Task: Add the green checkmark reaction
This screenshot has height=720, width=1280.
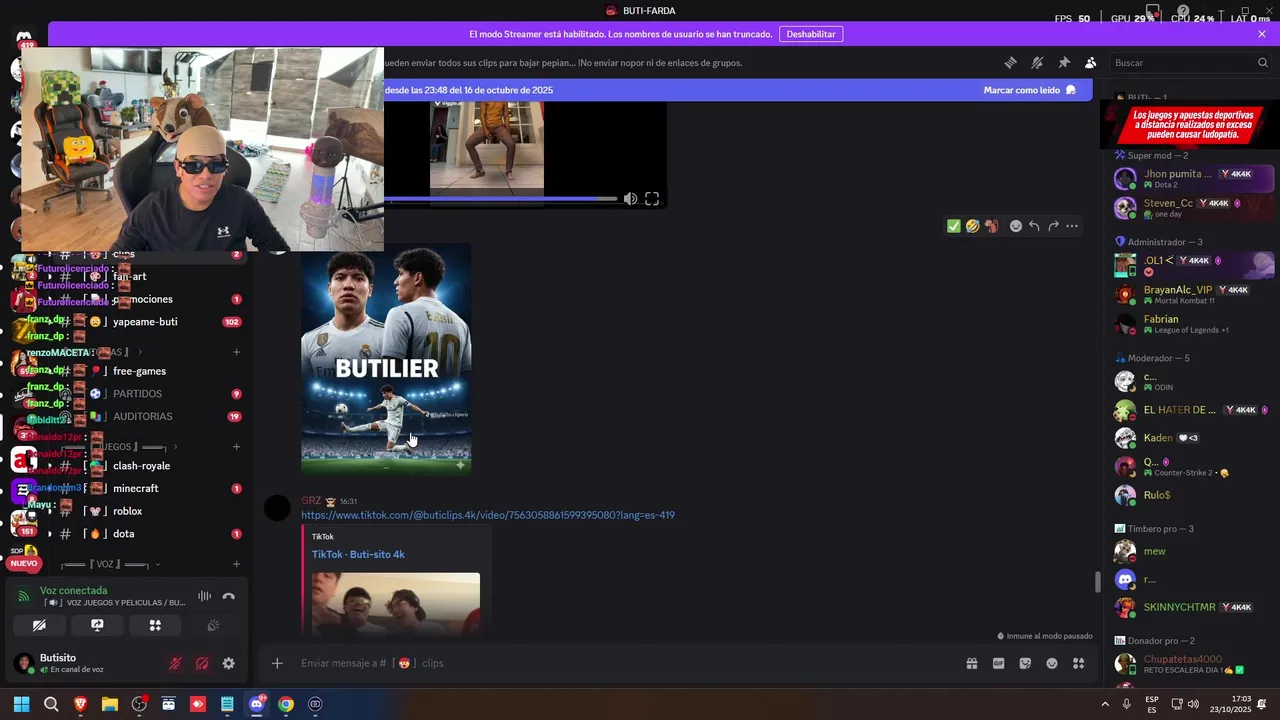Action: [x=954, y=226]
